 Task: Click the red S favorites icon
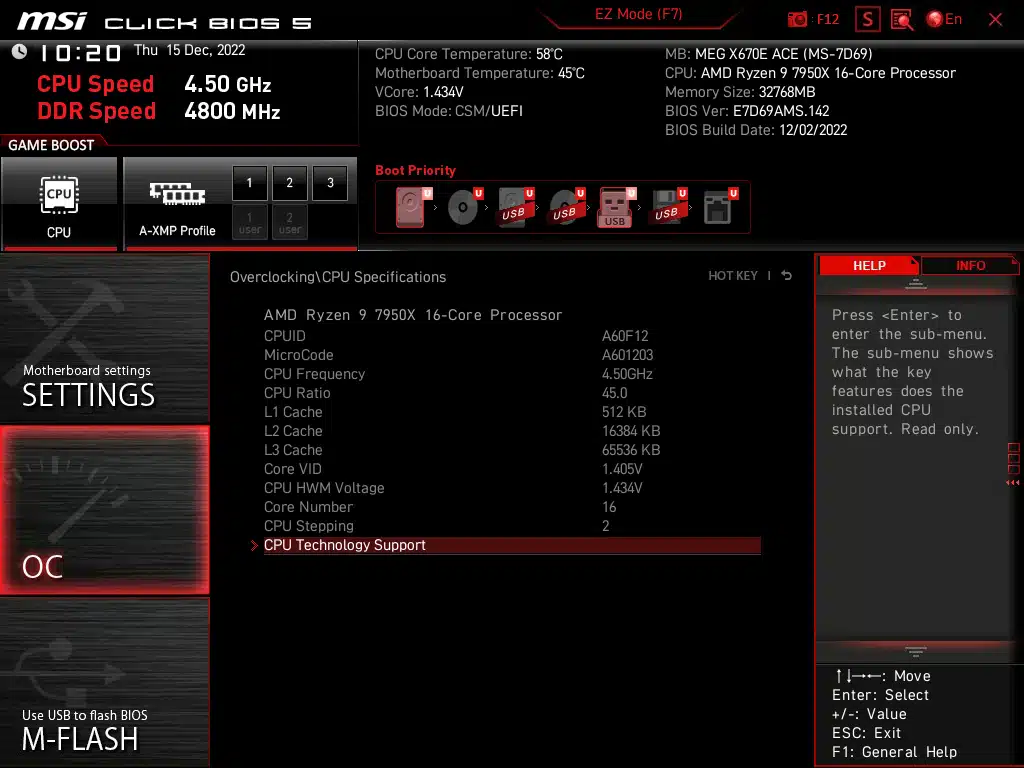(x=867, y=20)
